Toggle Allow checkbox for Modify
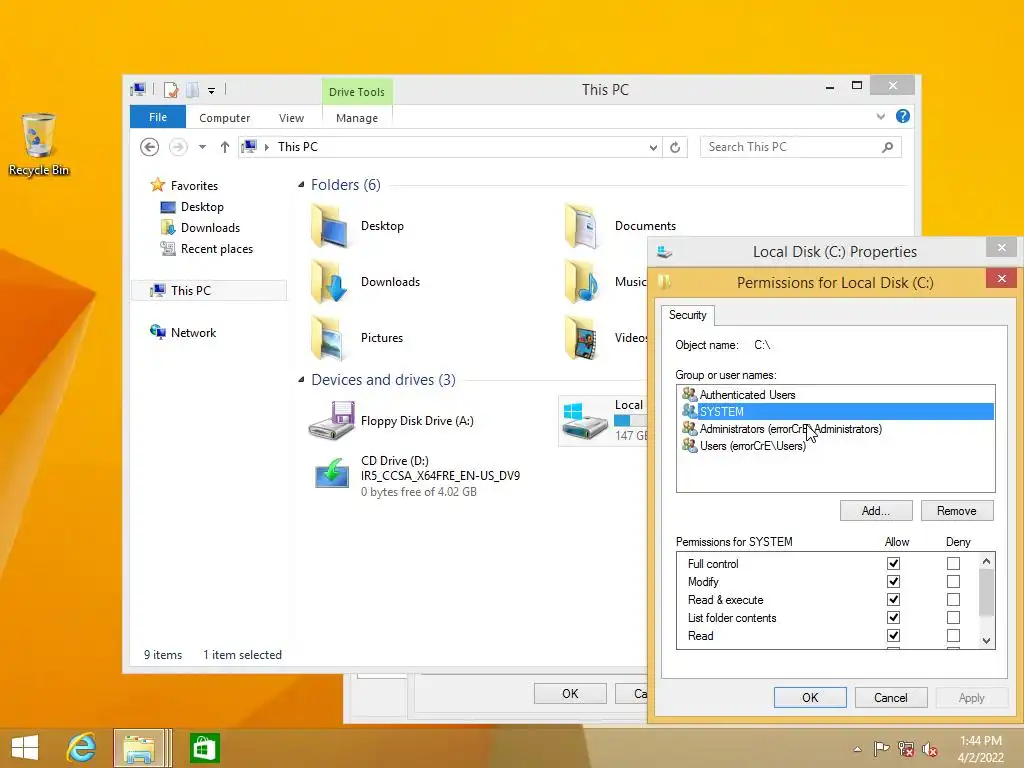Screen dimensions: 1024x768 [893, 581]
